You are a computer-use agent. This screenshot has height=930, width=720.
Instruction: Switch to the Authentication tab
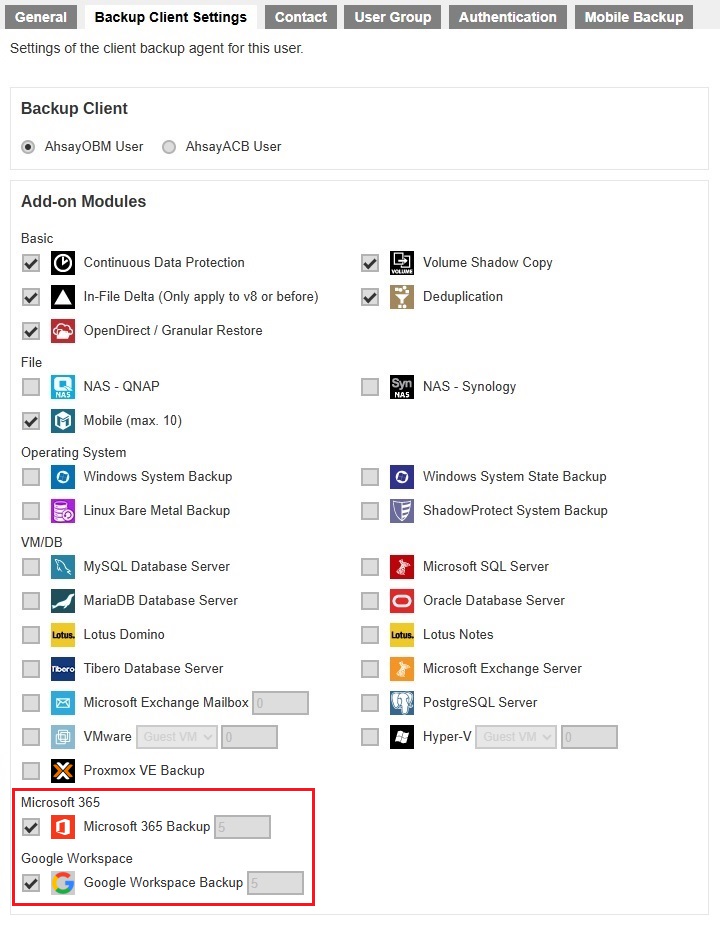click(508, 17)
